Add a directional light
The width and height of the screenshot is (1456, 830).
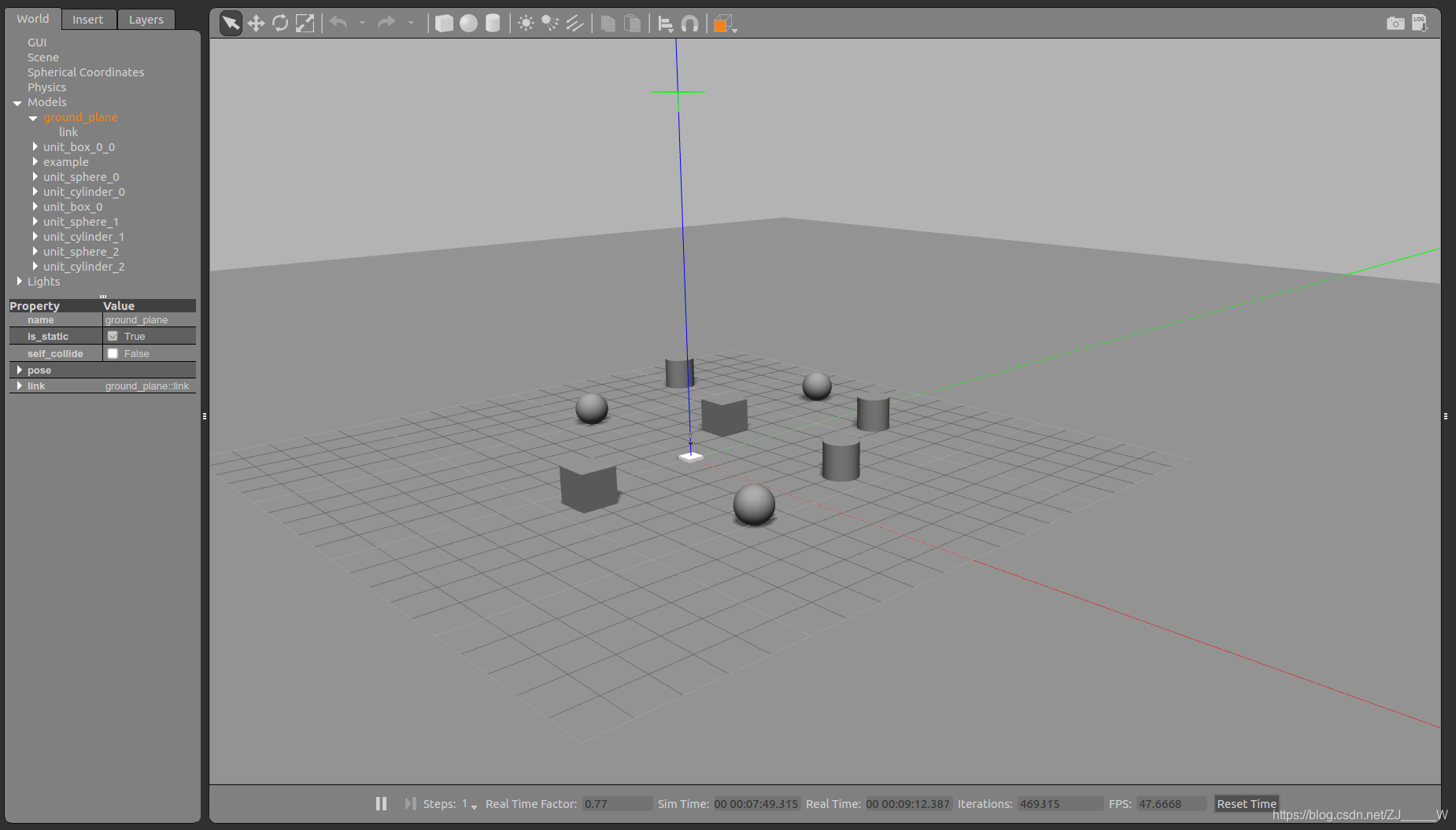[x=575, y=23]
